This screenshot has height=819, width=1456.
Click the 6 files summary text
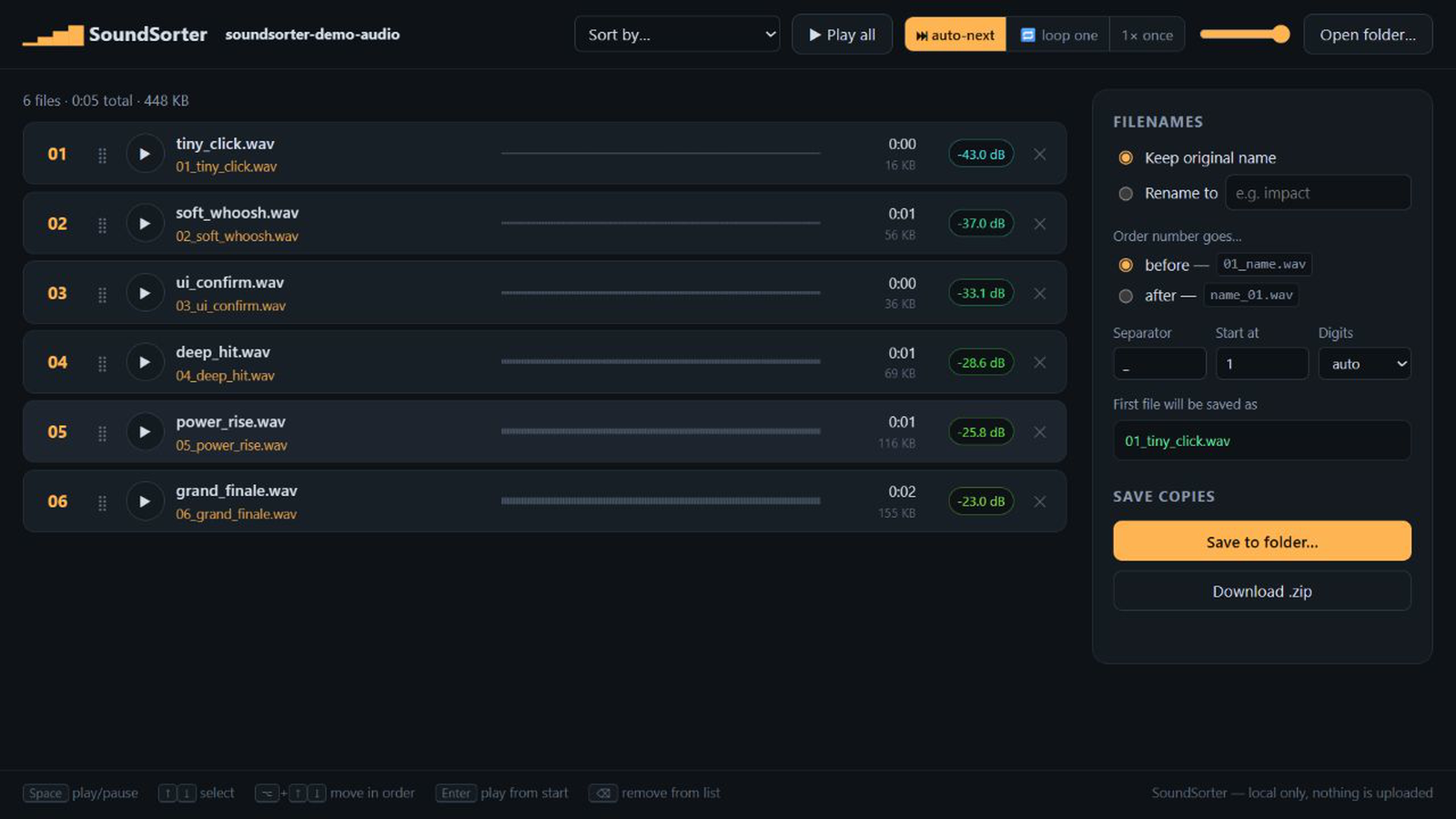[106, 100]
